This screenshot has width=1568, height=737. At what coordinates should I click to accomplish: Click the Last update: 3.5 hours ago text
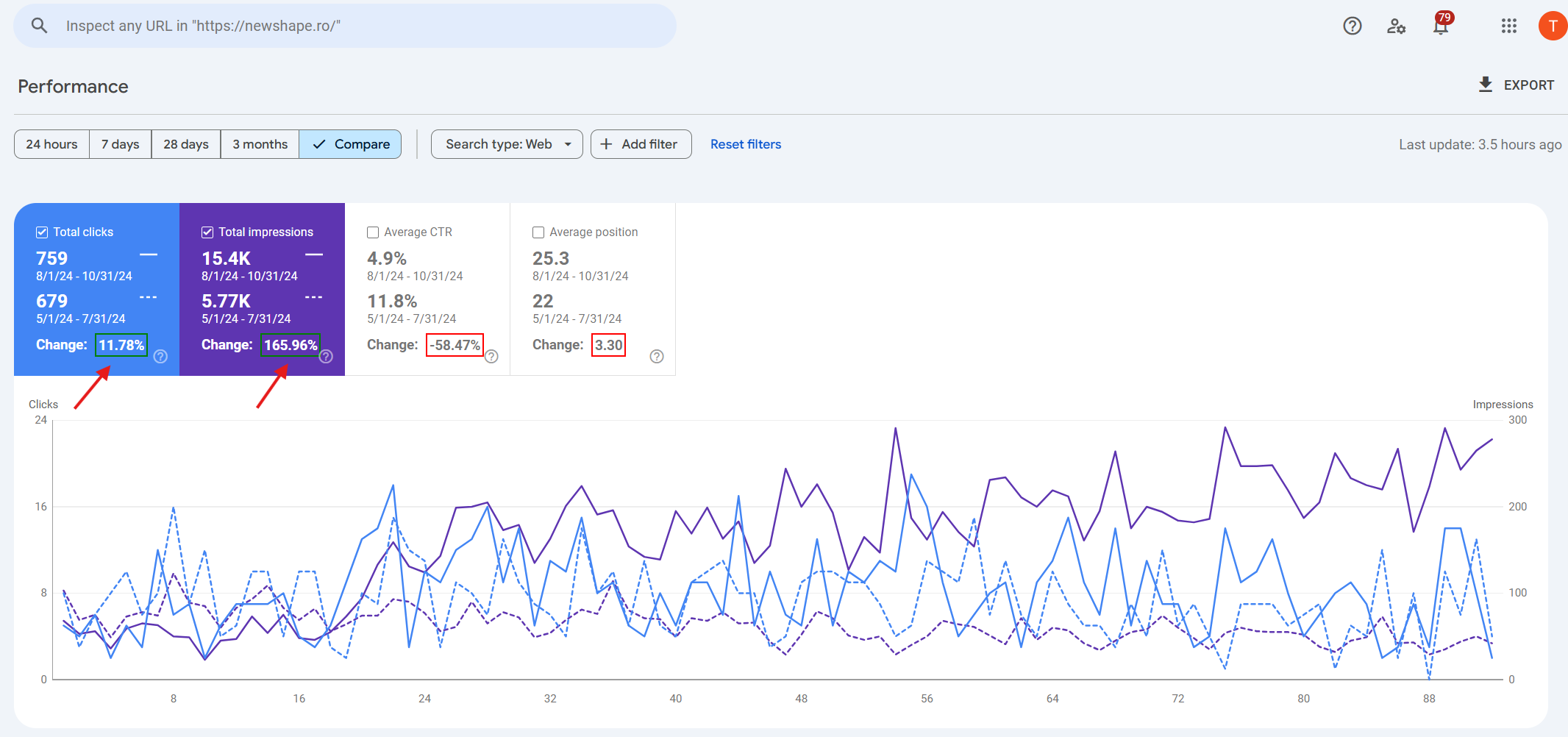1480,144
